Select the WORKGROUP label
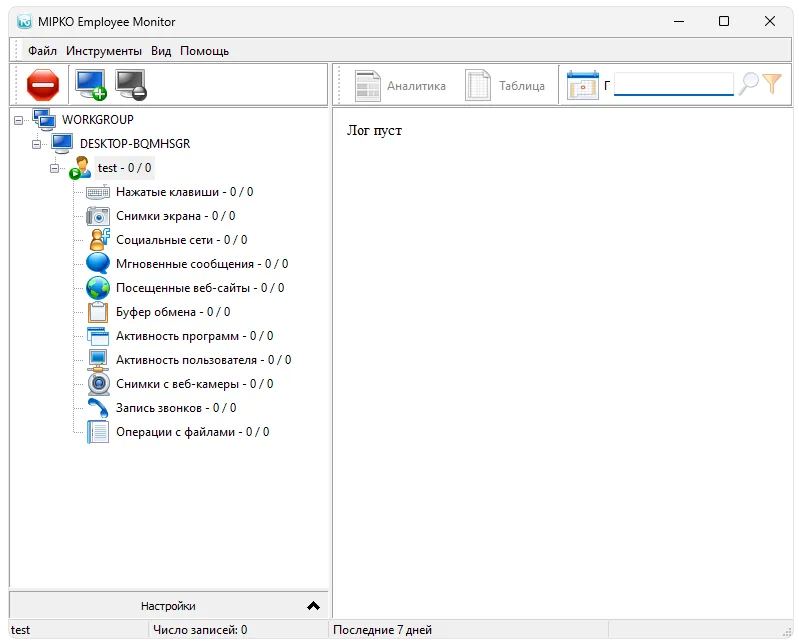 point(98,120)
